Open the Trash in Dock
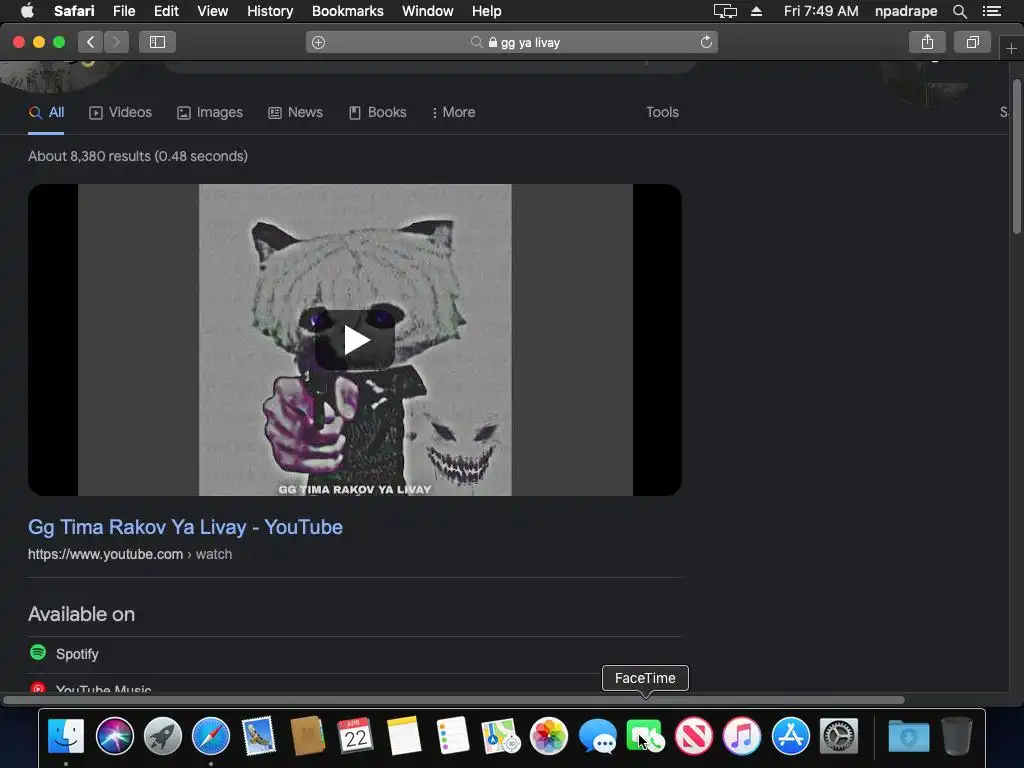 (x=957, y=736)
